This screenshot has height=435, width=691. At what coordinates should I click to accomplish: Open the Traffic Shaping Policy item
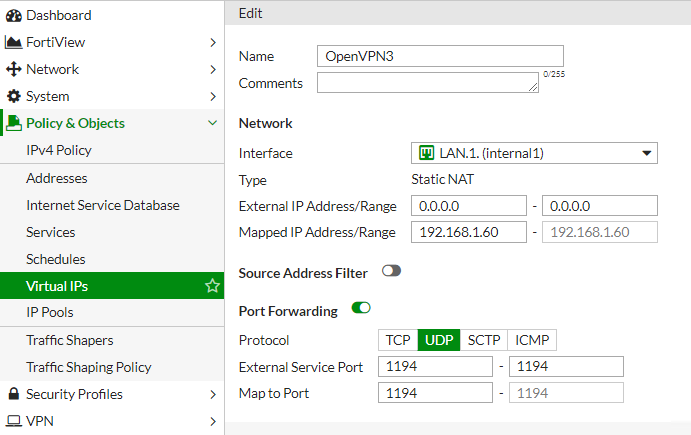89,367
